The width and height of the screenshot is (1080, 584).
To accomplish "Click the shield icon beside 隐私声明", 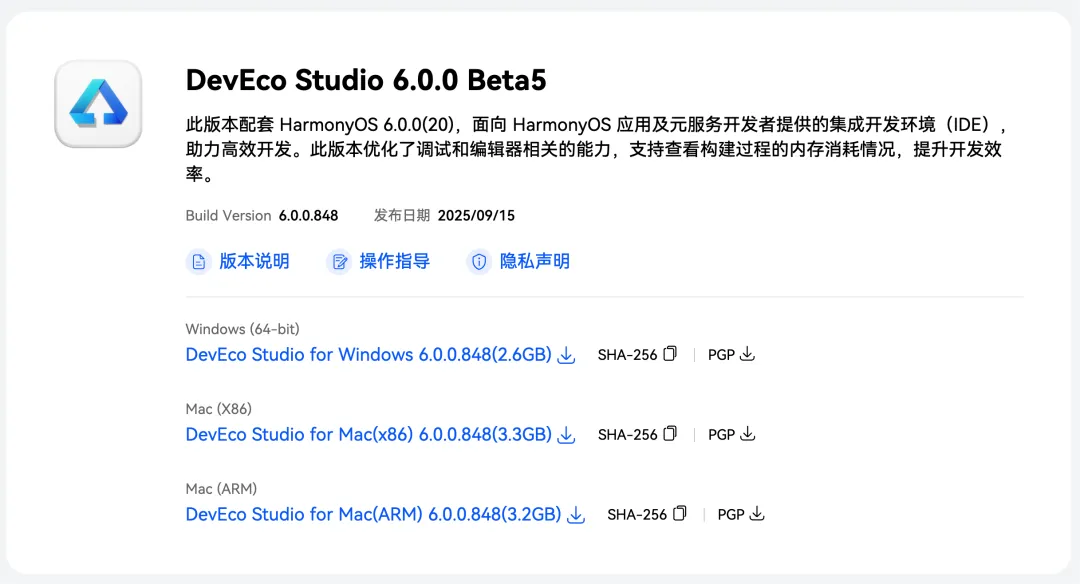I will 479,262.
